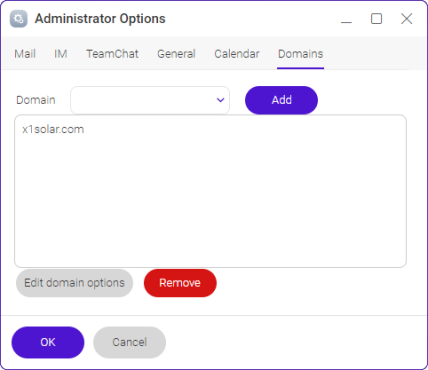This screenshot has width=428, height=370.
Task: Click Edit domain options button
Action: click(x=74, y=283)
